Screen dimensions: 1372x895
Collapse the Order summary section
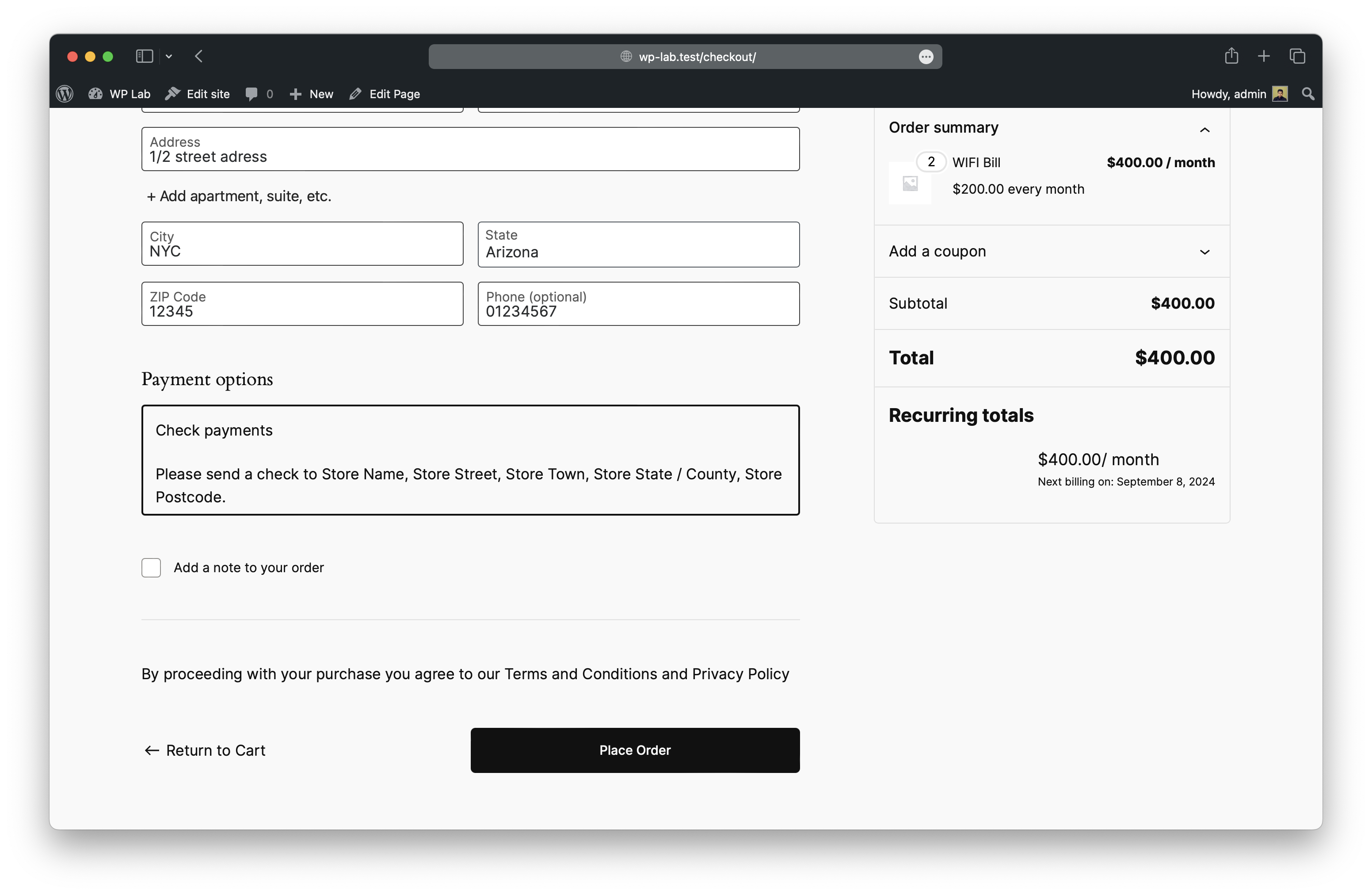(1204, 130)
